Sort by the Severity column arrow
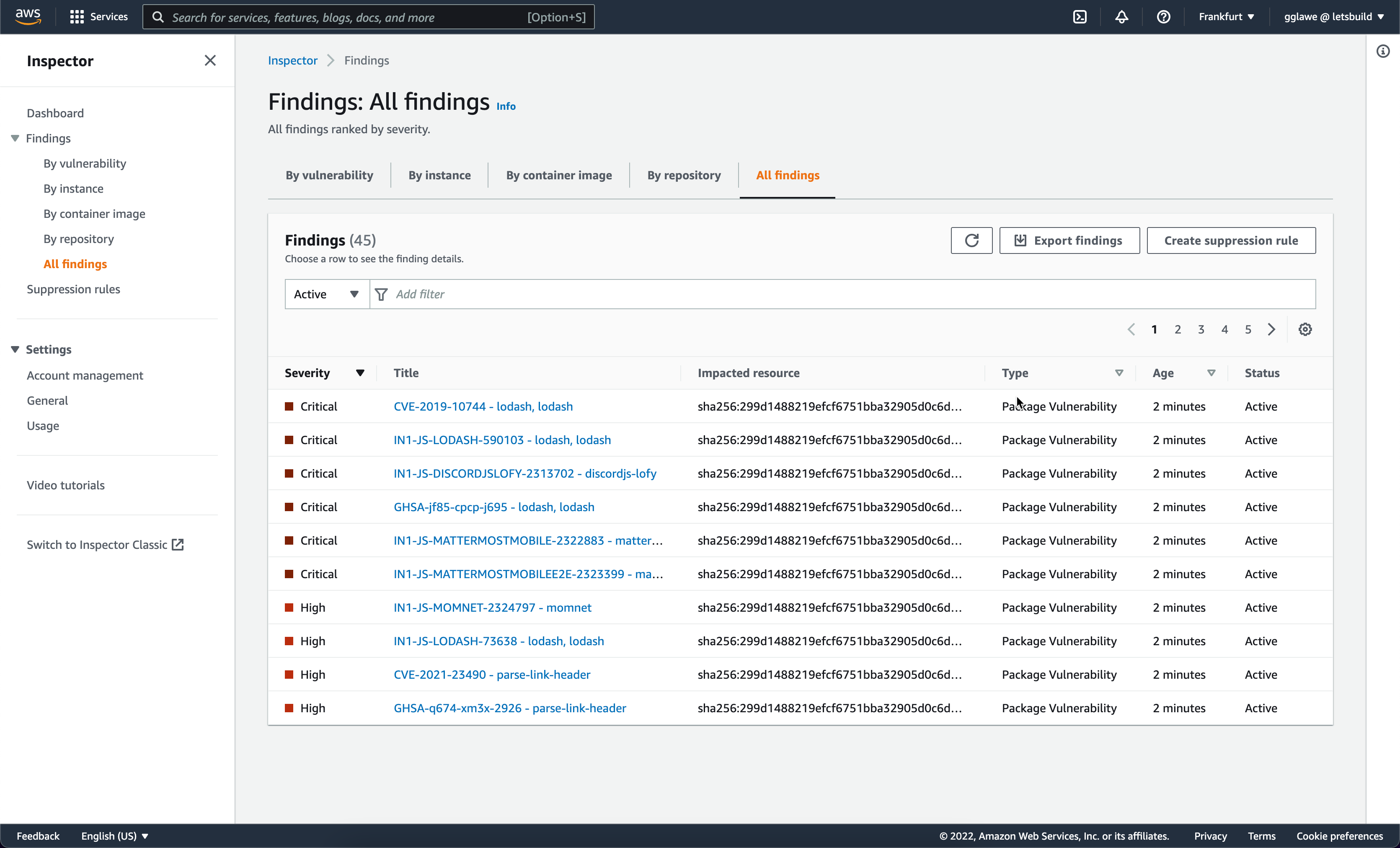The height and width of the screenshot is (848, 1400). pyautogui.click(x=360, y=373)
